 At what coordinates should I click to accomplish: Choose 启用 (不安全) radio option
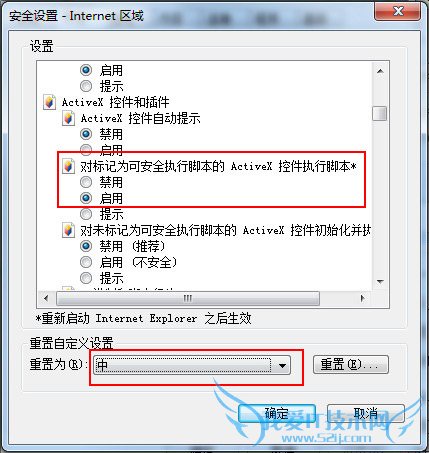[x=86, y=262]
